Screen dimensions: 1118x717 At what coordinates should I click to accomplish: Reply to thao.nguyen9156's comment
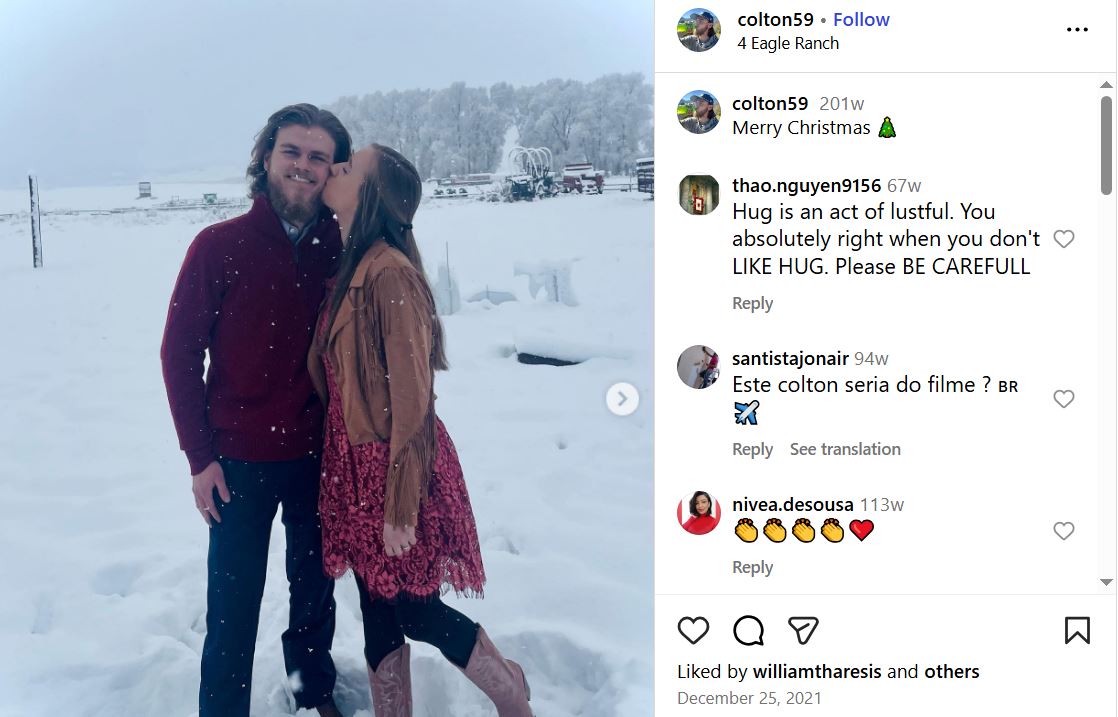point(752,304)
